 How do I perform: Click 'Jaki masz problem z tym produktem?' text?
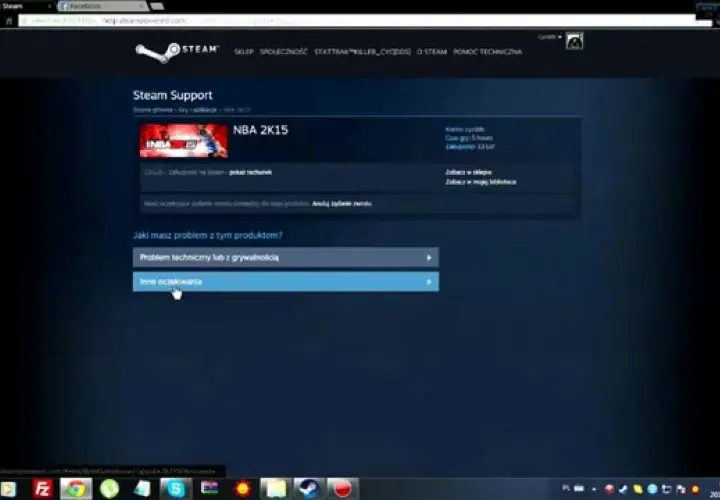(x=208, y=236)
